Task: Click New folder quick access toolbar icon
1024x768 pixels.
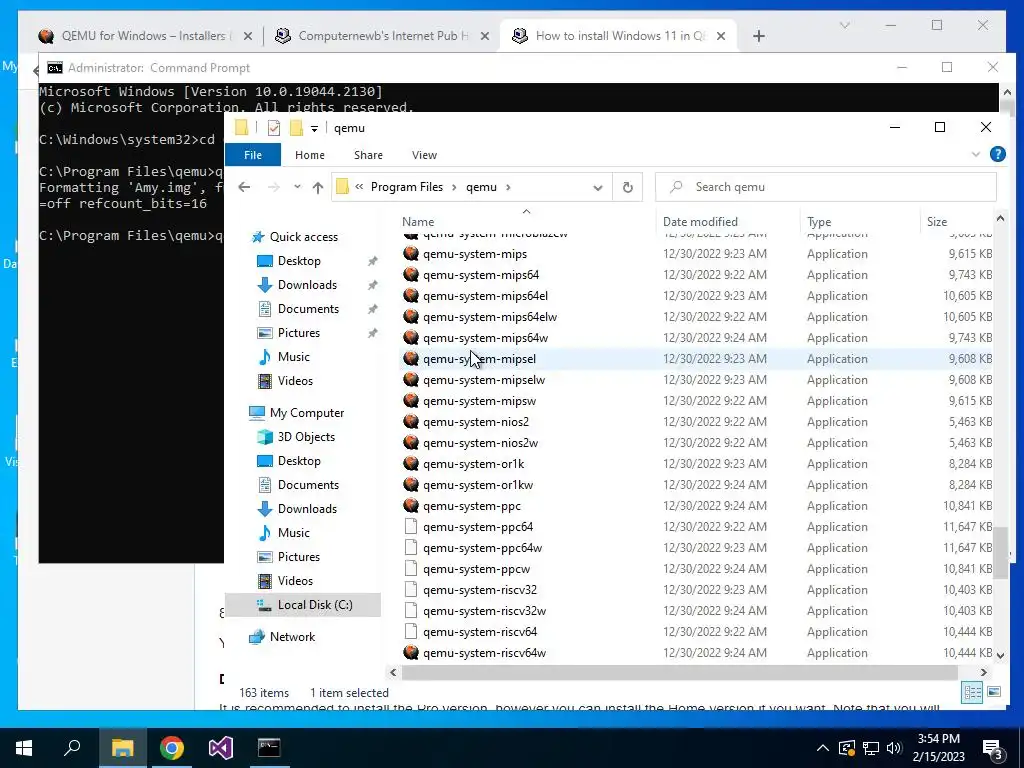Action: point(296,128)
